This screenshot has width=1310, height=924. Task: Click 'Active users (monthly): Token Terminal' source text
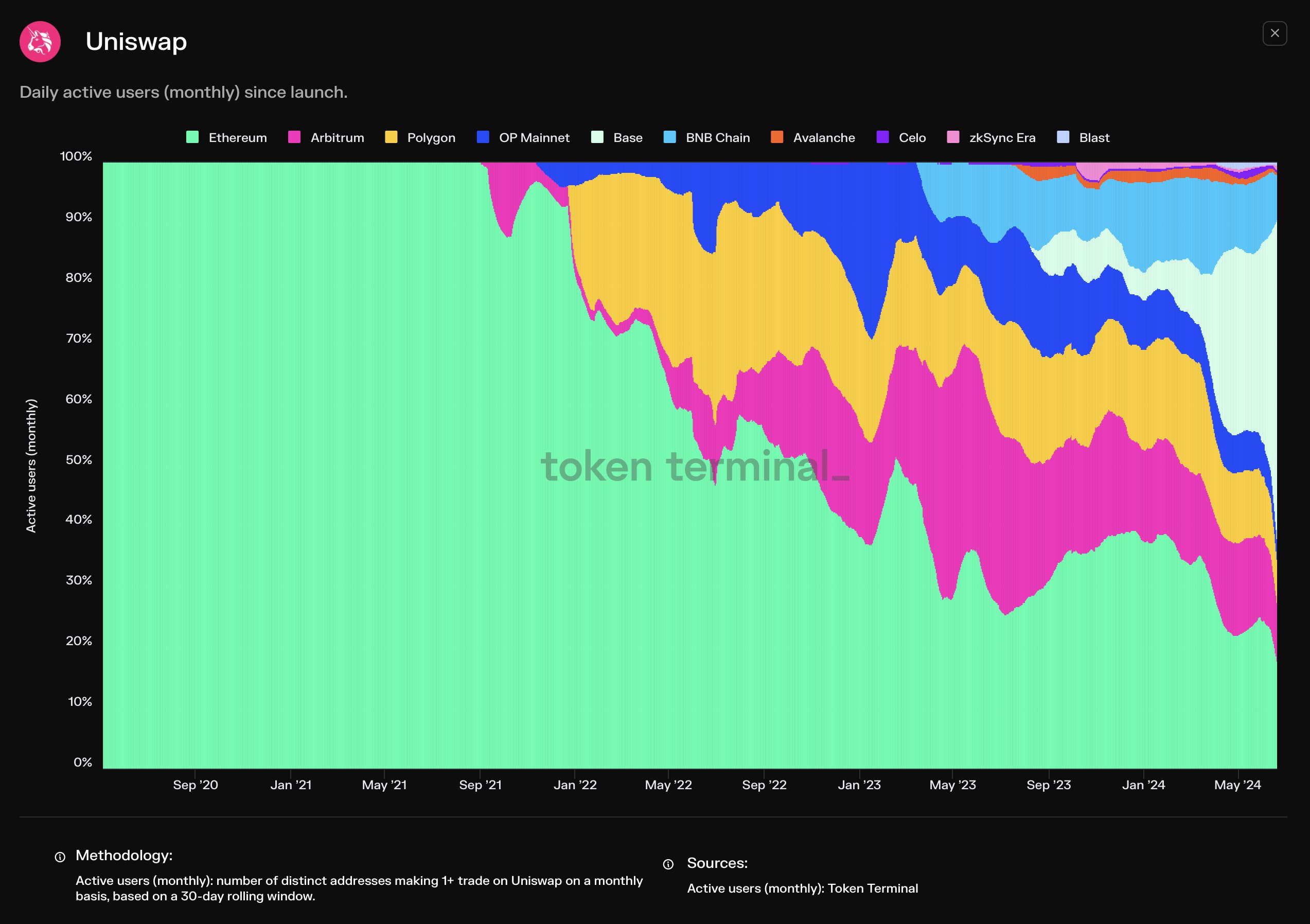[802, 889]
